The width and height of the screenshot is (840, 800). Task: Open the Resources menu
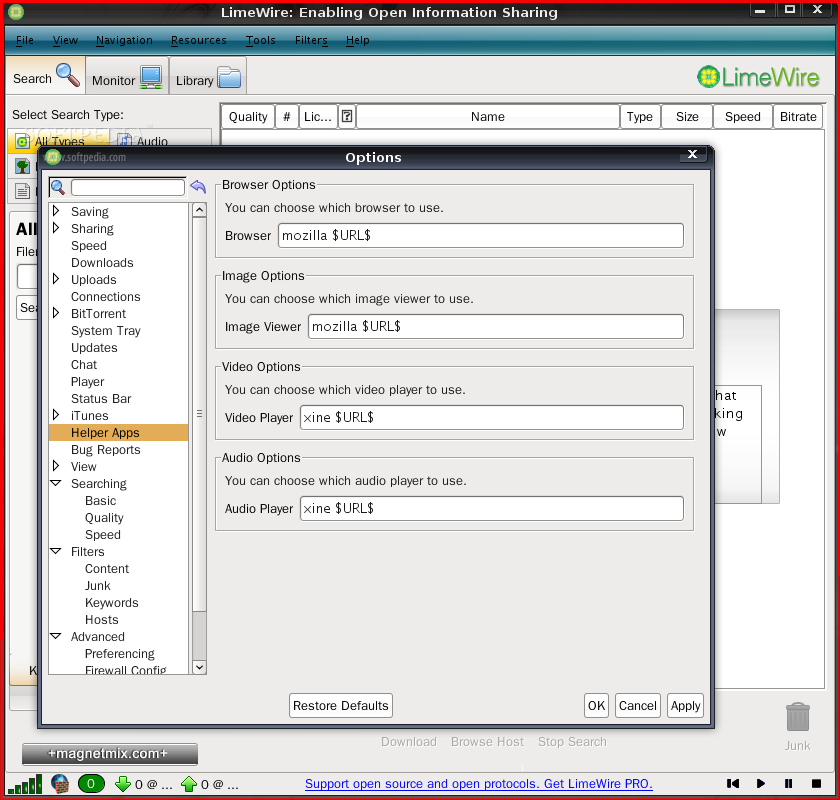point(199,40)
